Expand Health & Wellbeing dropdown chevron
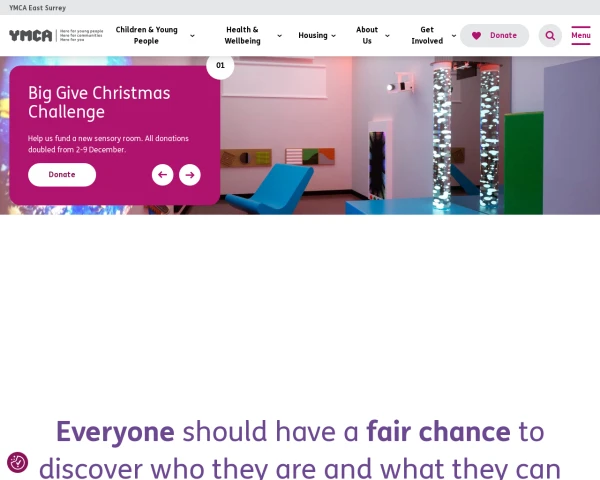 [x=279, y=36]
